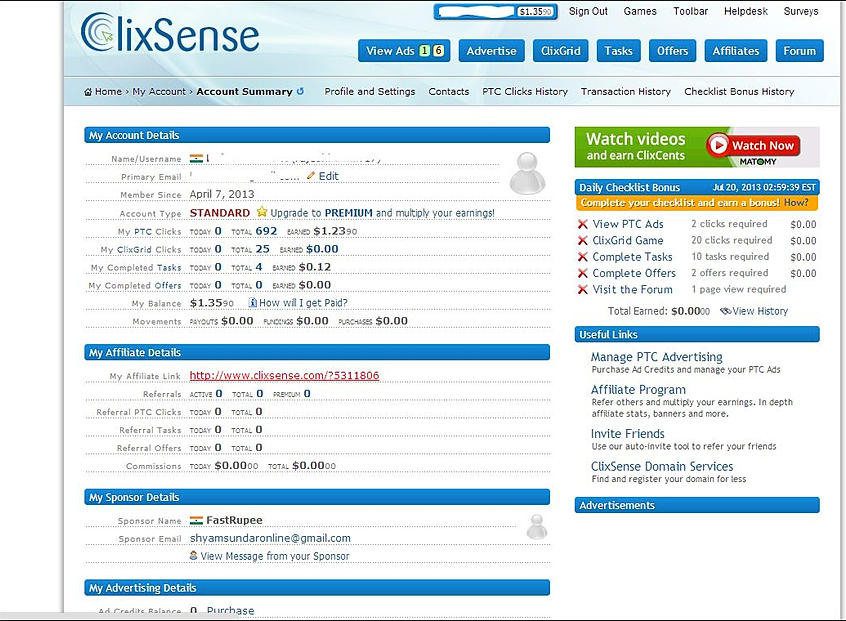
Task: Open Visit the Forum checklist item
Action: 632,290
